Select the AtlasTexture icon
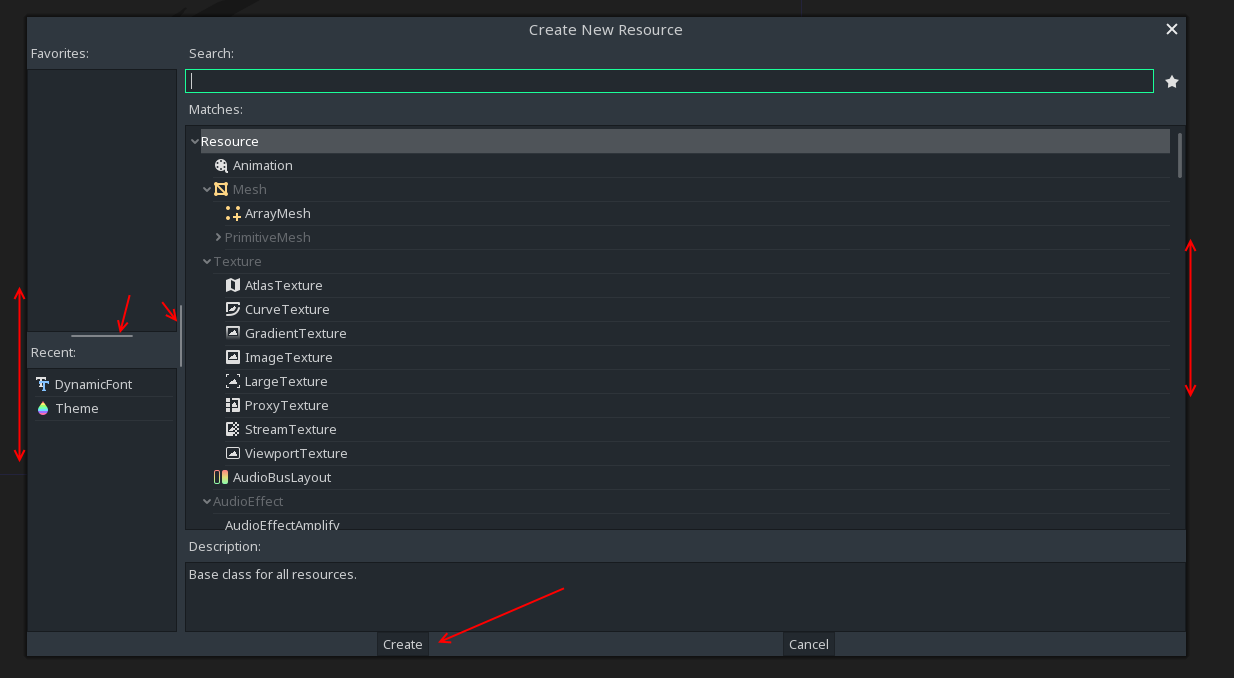The width and height of the screenshot is (1234, 678). (233, 285)
